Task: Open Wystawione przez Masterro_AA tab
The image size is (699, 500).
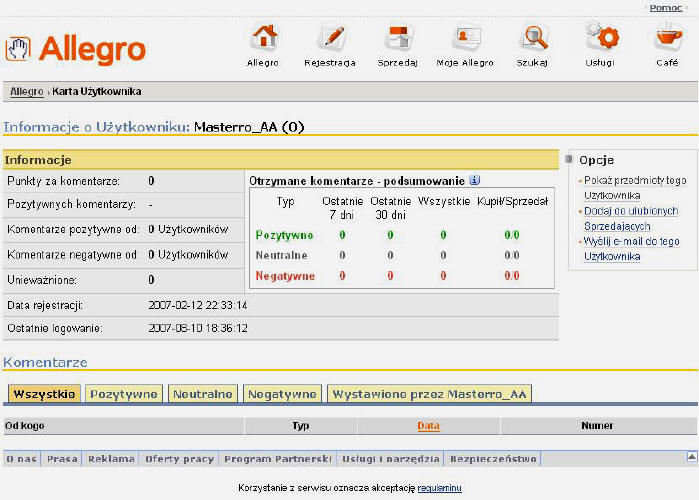Action: pos(429,394)
